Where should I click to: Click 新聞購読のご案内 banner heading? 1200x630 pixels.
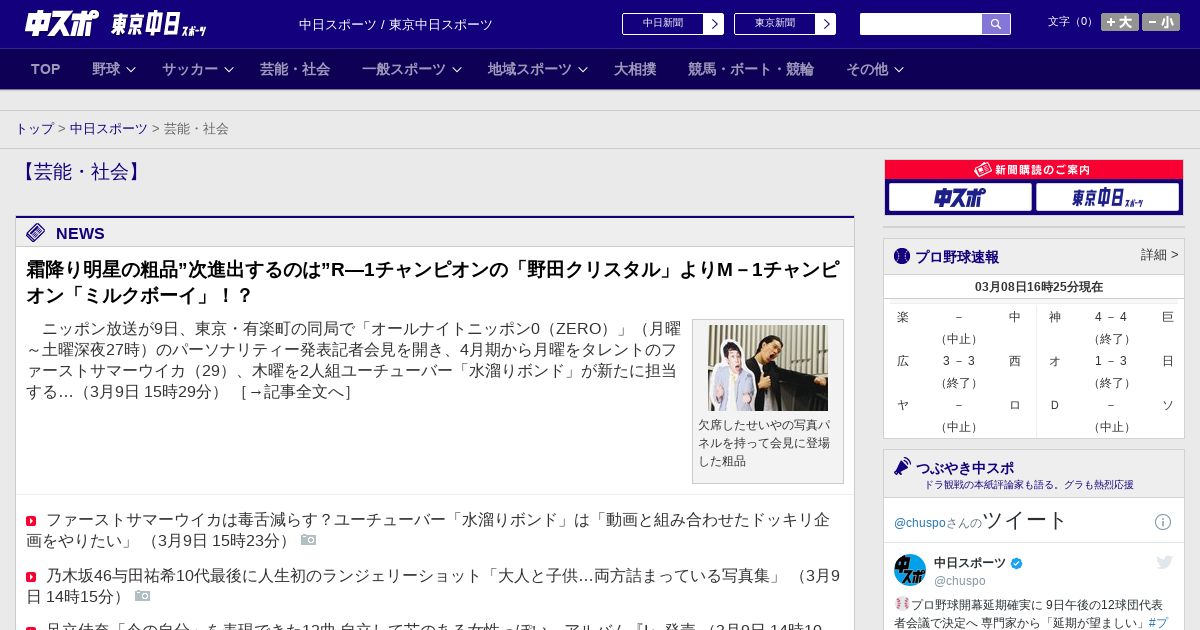(1033, 169)
